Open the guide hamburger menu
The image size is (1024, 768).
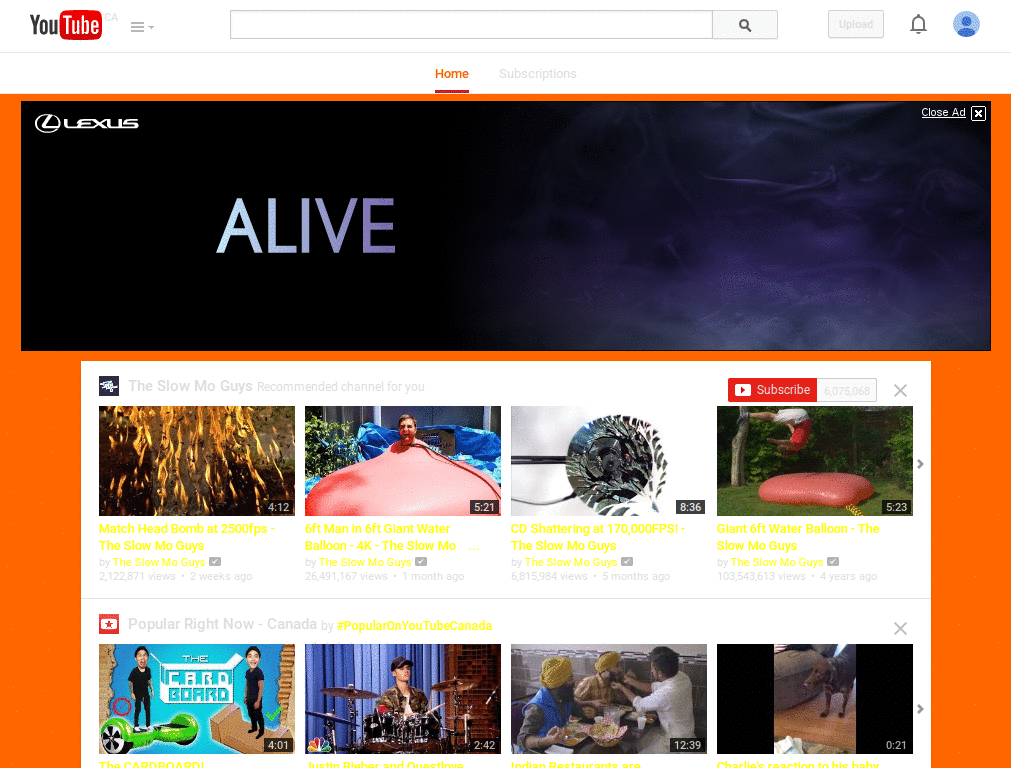coord(142,27)
